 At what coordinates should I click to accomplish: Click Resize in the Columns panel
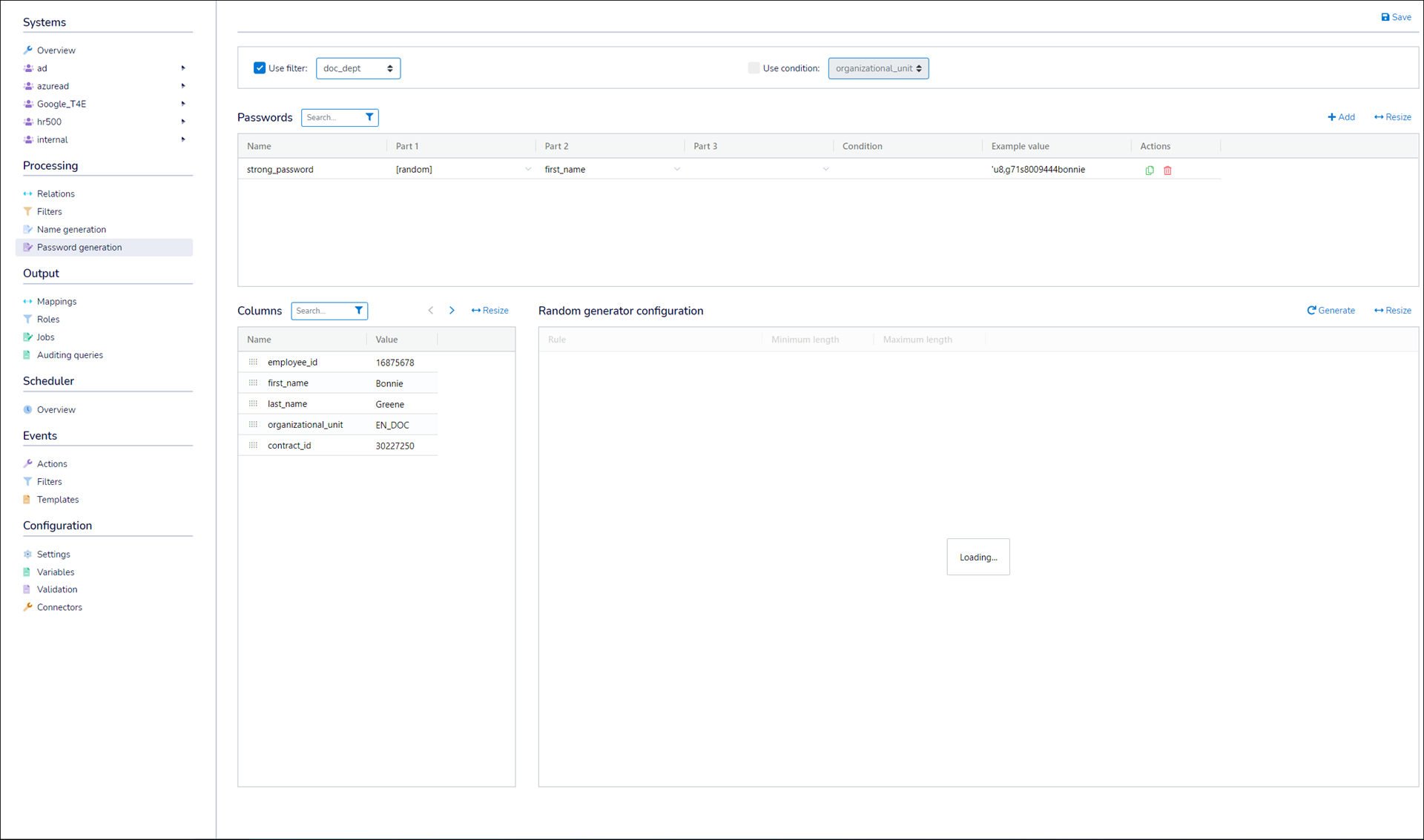[489, 311]
